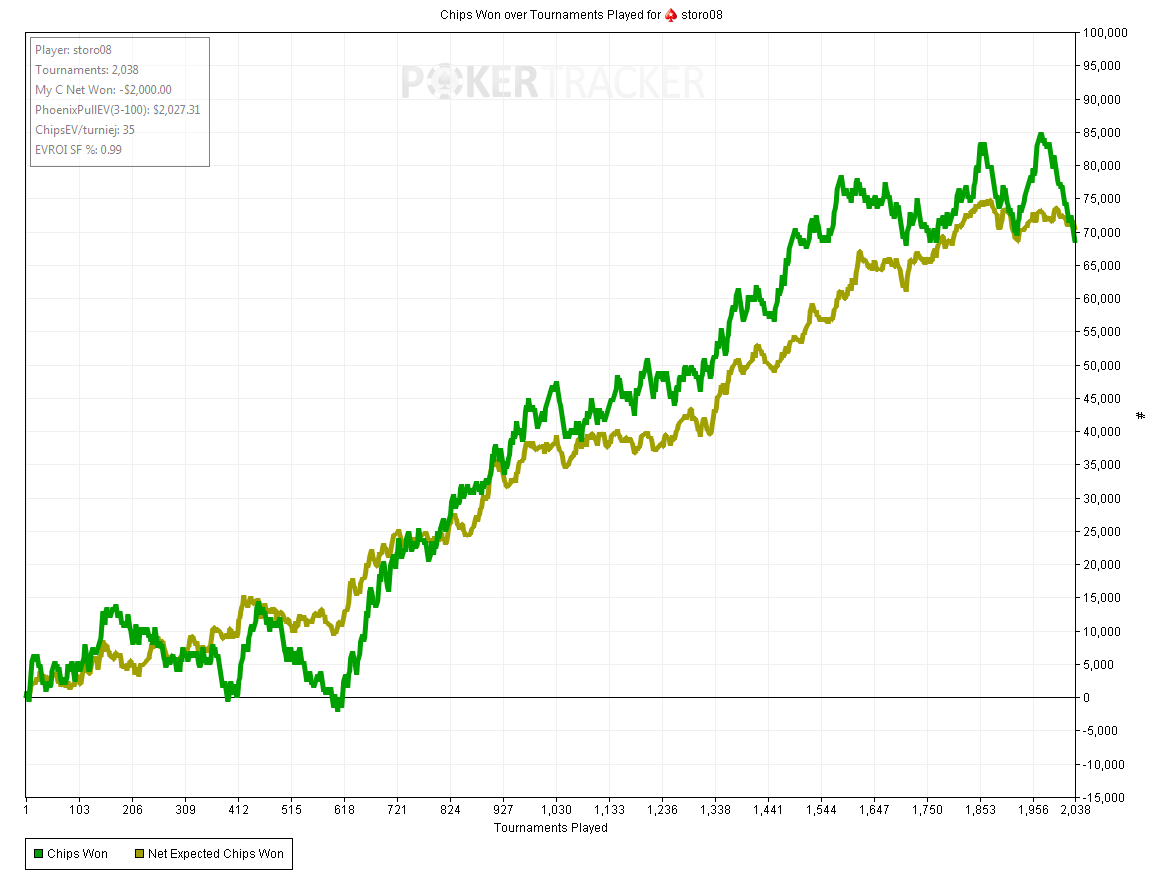The image size is (1162, 879).
Task: Click the 1,030 x-axis tick label
Action: point(556,811)
